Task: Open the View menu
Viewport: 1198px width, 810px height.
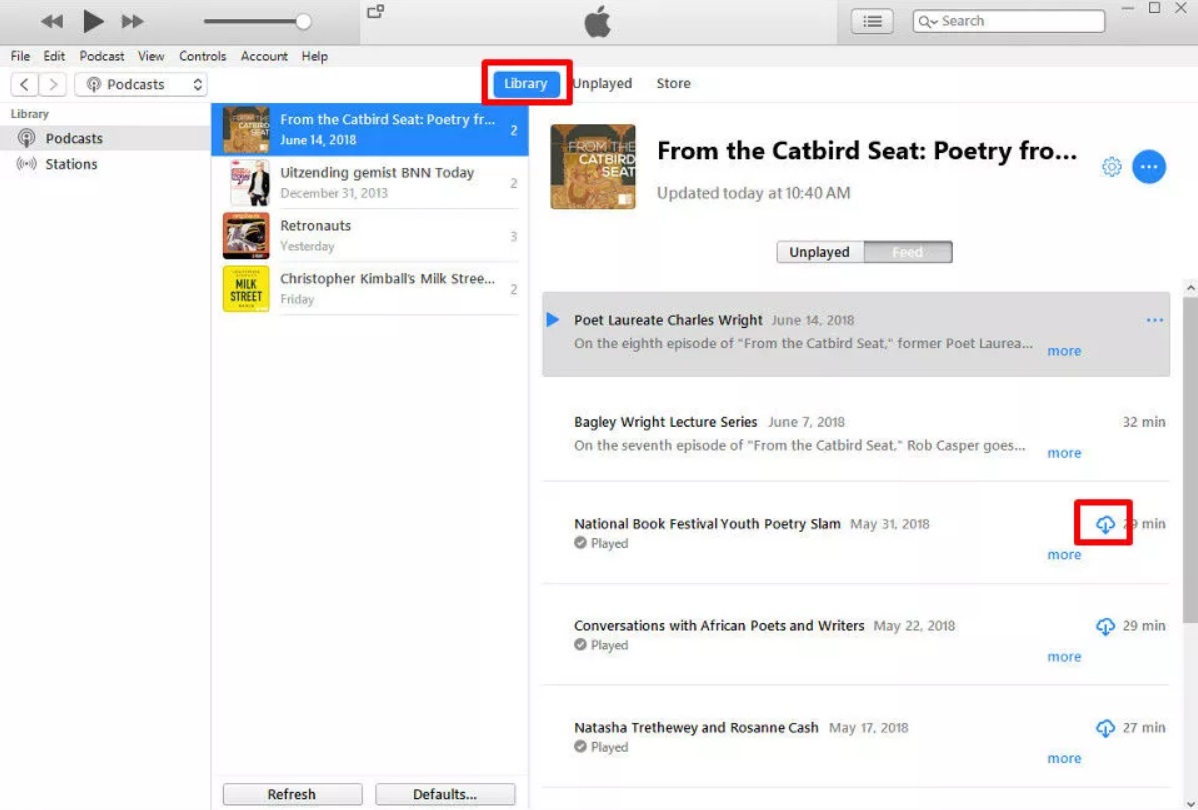Action: 151,56
